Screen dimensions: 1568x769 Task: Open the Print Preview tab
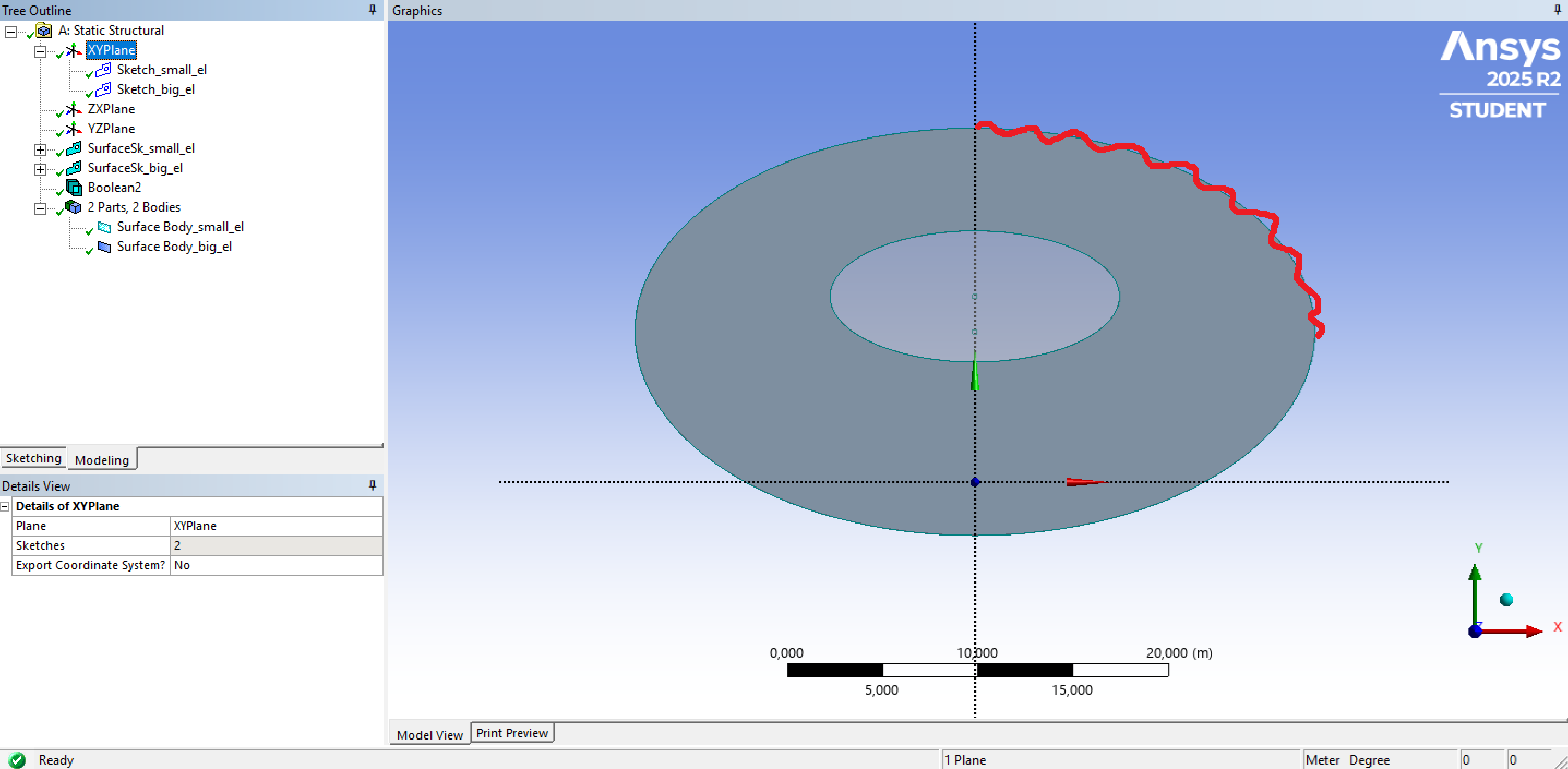[x=512, y=733]
